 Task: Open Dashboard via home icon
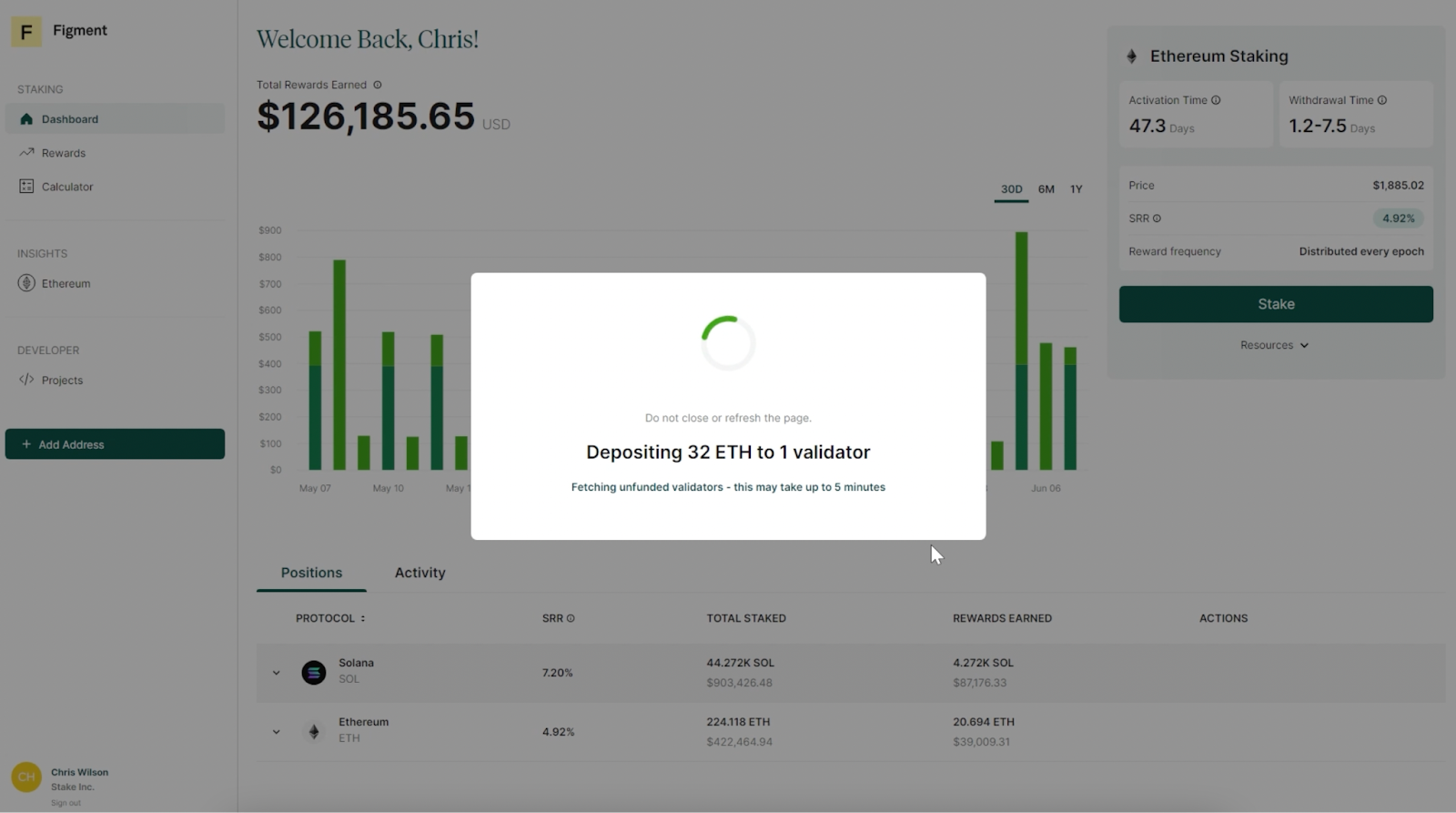coord(26,119)
